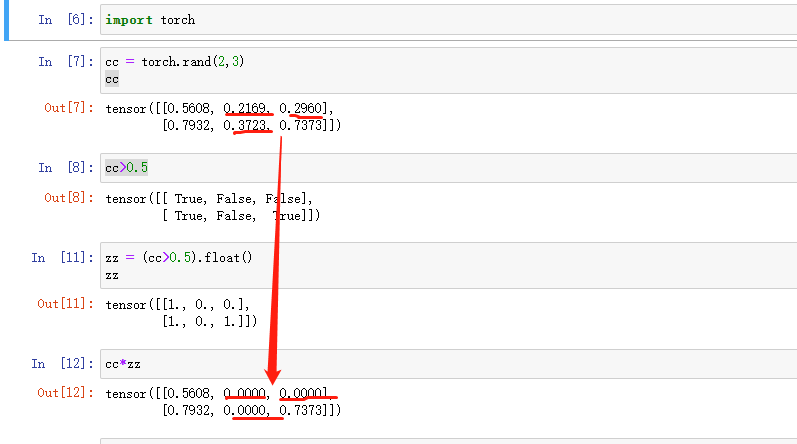Image resolution: width=797 pixels, height=444 pixels.
Task: Click the True/False tensor output
Action: coord(213,207)
